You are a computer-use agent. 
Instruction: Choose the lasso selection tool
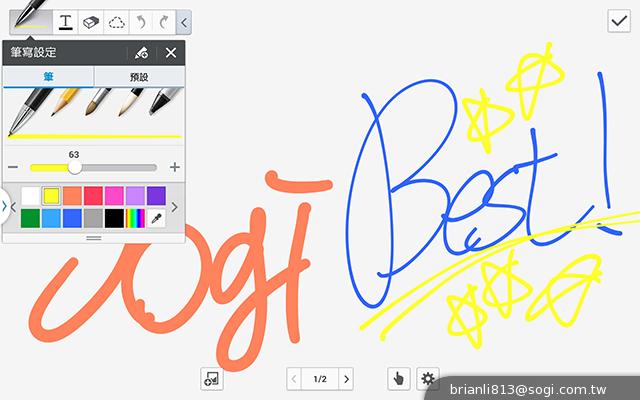coord(117,20)
